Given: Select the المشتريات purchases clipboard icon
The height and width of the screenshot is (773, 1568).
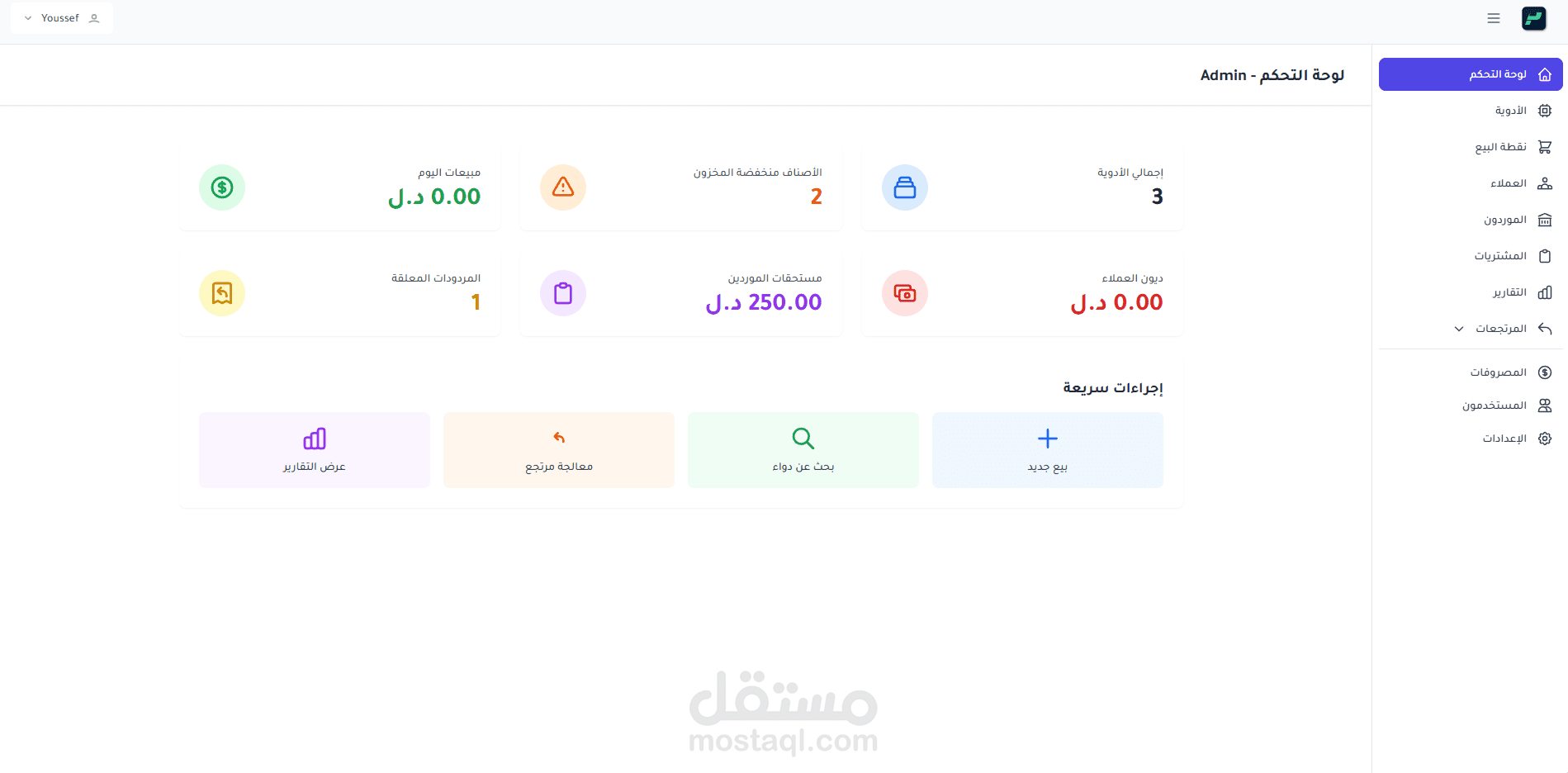Looking at the screenshot, I should click(x=1544, y=255).
